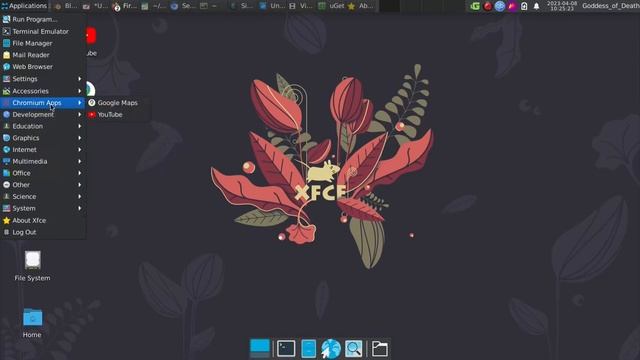
Task: Open the Applications menu button
Action: [x=24, y=6]
